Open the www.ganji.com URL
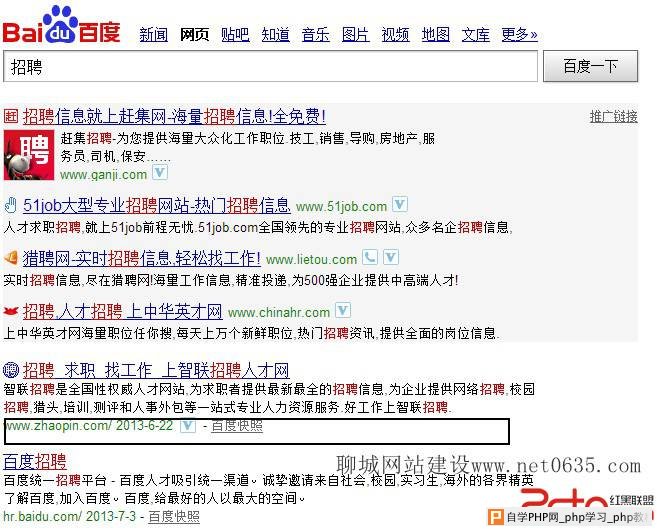The width and height of the screenshot is (657, 531). point(103,174)
